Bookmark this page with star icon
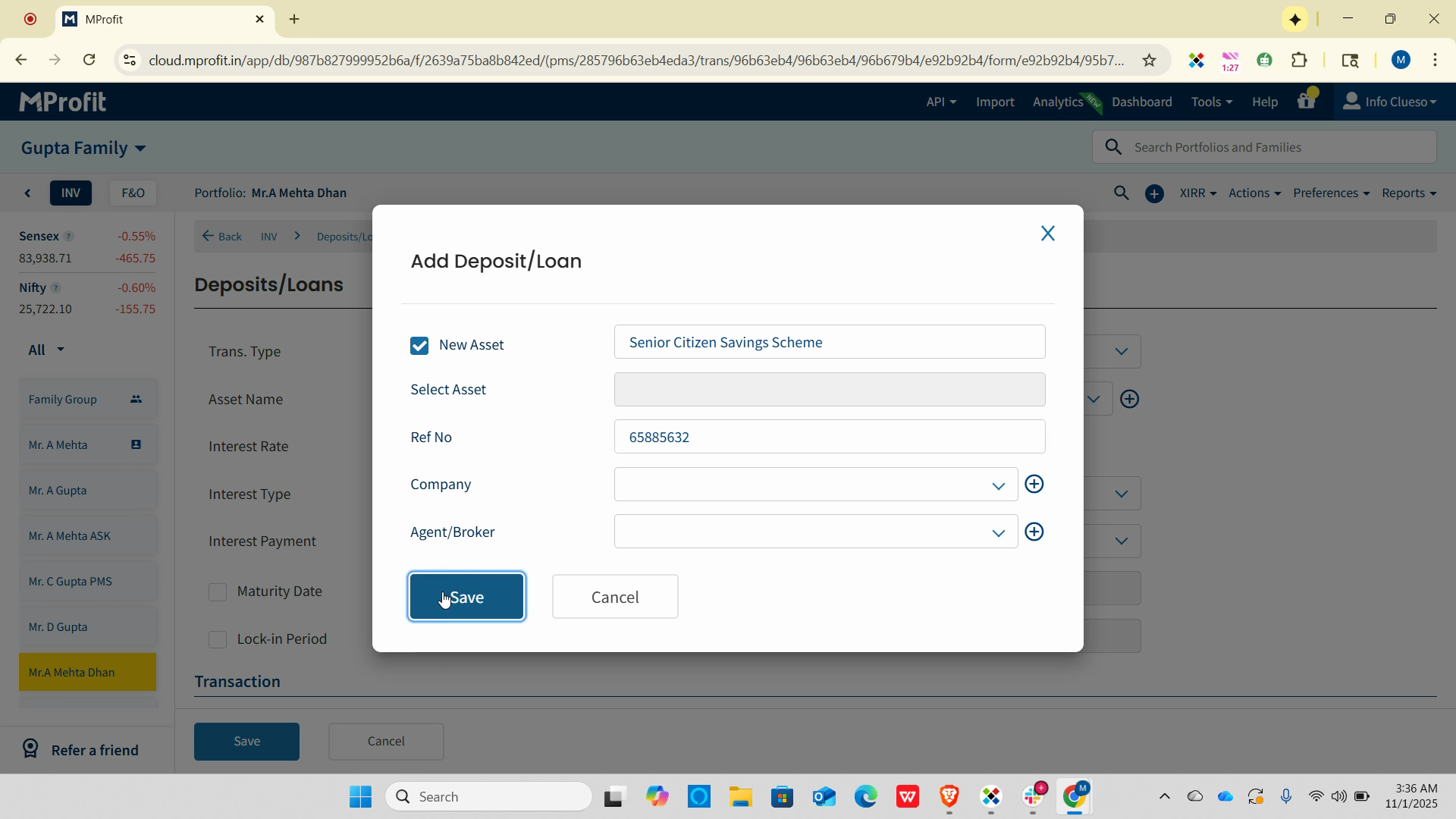 click(1149, 60)
